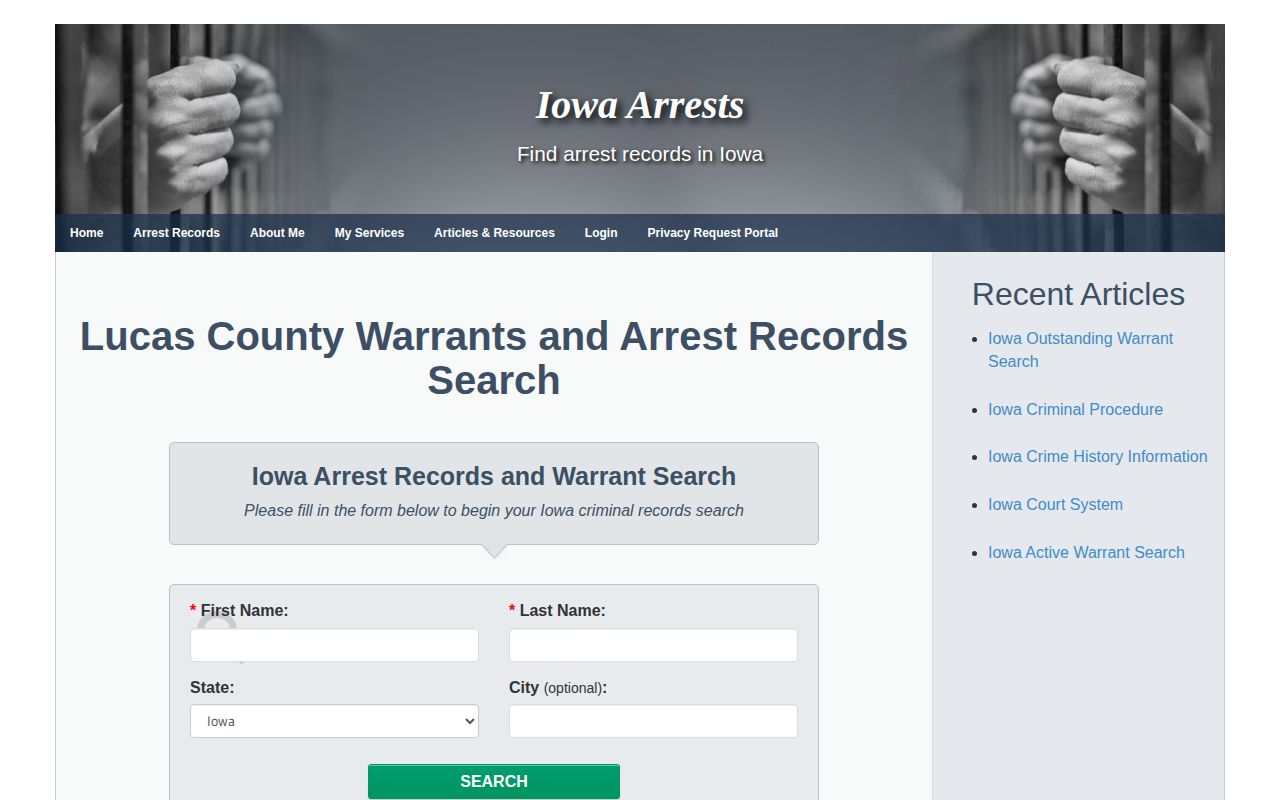Open the Login page link
Viewport: 1280px width, 800px height.
(x=601, y=233)
